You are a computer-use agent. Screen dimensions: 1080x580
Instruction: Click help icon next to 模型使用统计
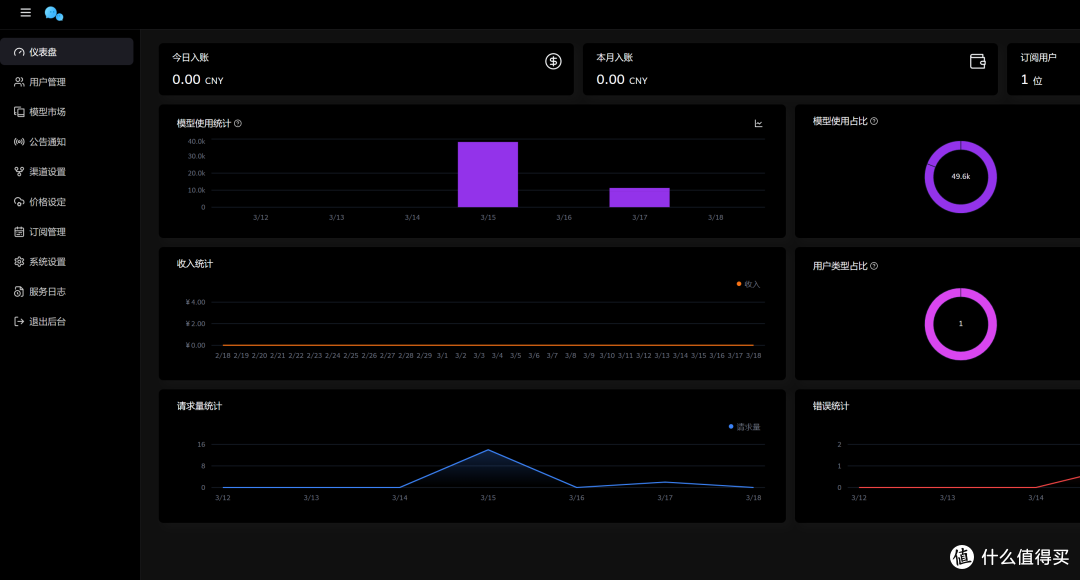(x=238, y=123)
